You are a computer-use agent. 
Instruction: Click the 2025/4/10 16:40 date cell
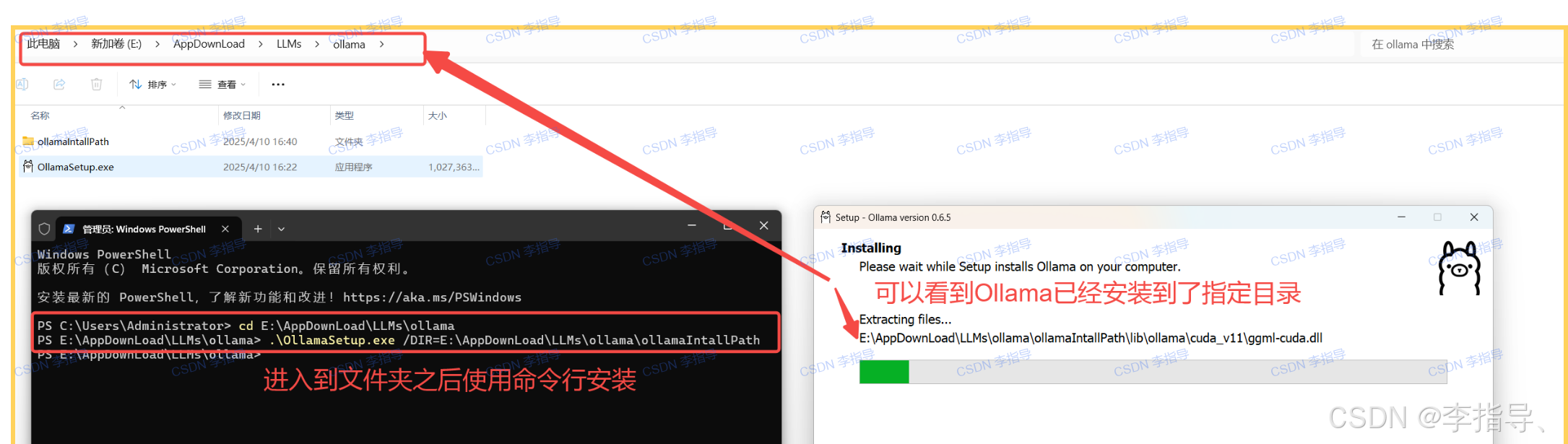(x=260, y=142)
